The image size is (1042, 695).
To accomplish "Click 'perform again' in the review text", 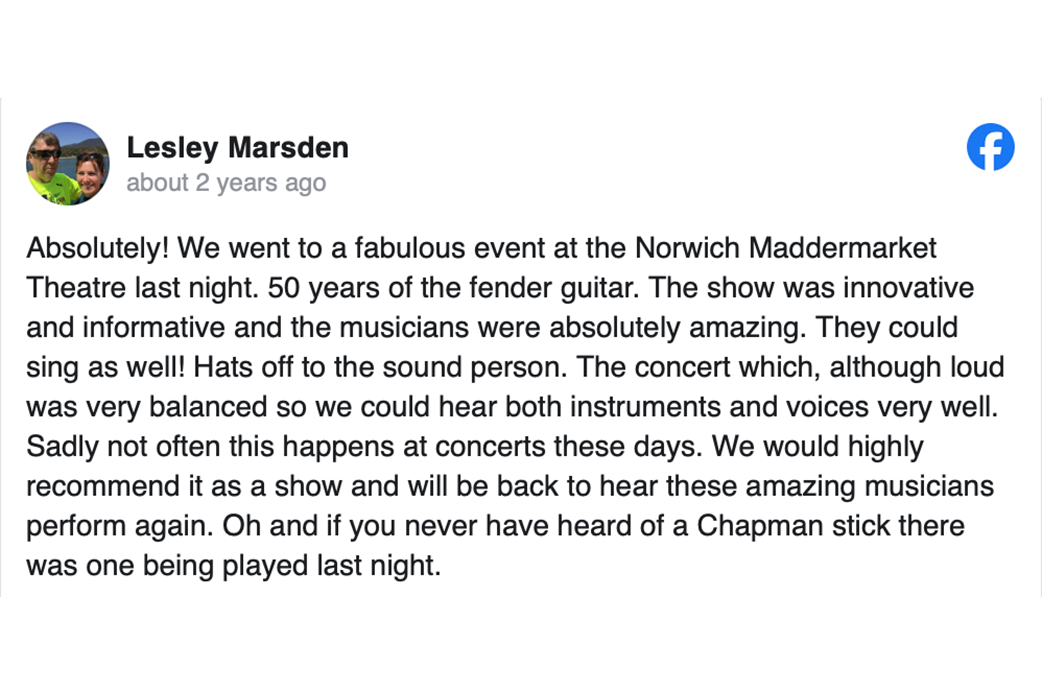I will (x=113, y=525).
